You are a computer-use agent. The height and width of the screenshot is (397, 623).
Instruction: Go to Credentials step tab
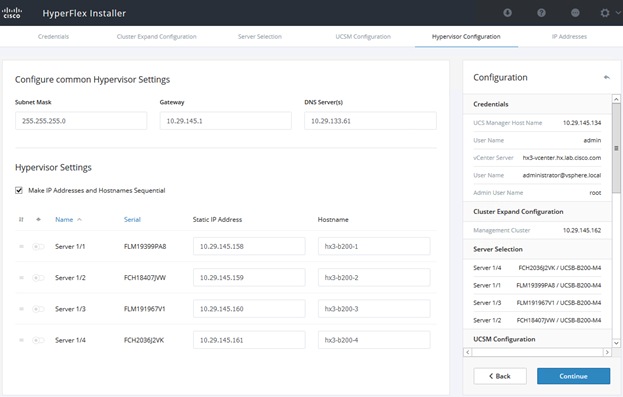[x=53, y=37]
